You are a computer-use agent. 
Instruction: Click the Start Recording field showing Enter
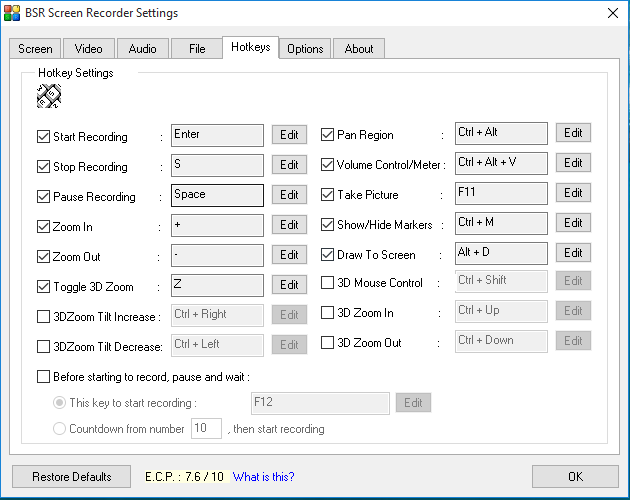(x=217, y=135)
